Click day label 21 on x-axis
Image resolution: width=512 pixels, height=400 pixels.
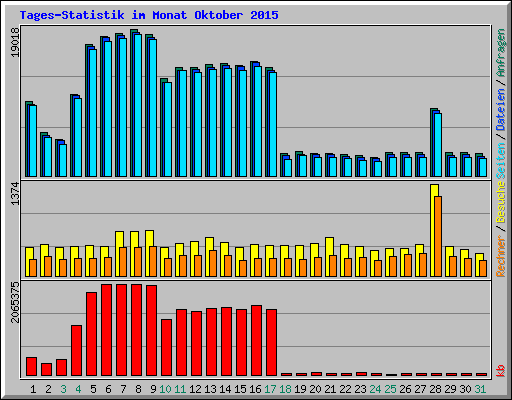[x=331, y=389]
